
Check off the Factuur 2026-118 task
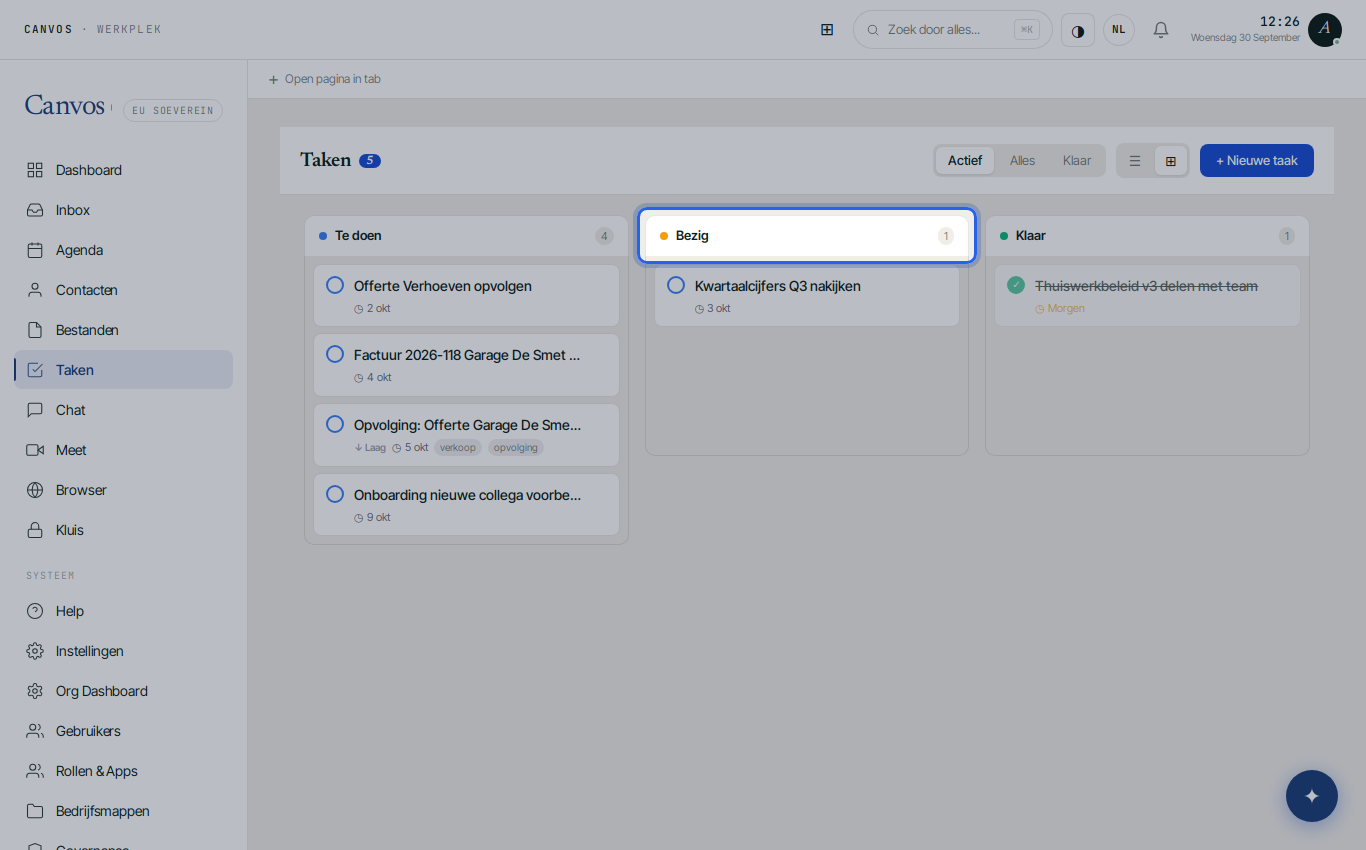tap(335, 355)
